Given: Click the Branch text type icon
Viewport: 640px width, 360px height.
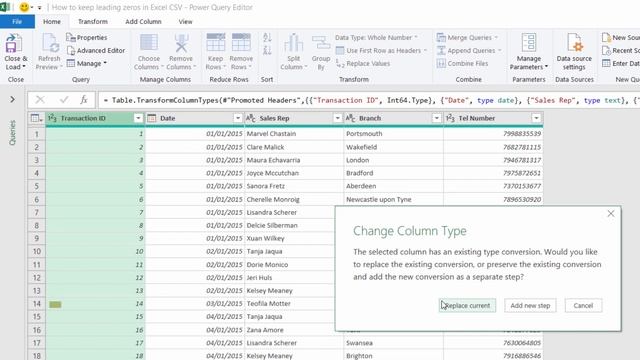Looking at the screenshot, I should coord(350,118).
